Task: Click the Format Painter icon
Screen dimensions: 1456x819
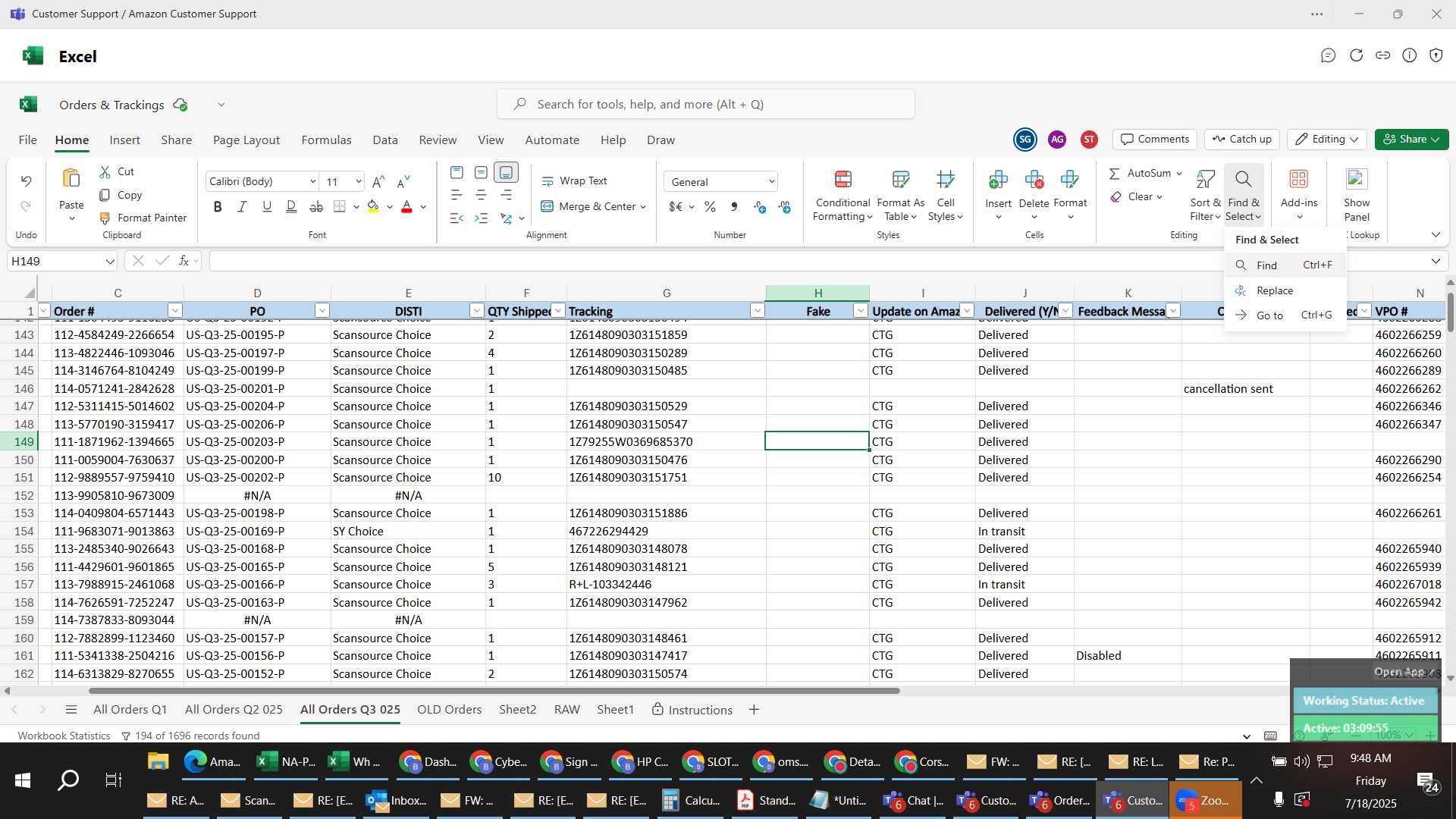Action: click(x=105, y=218)
